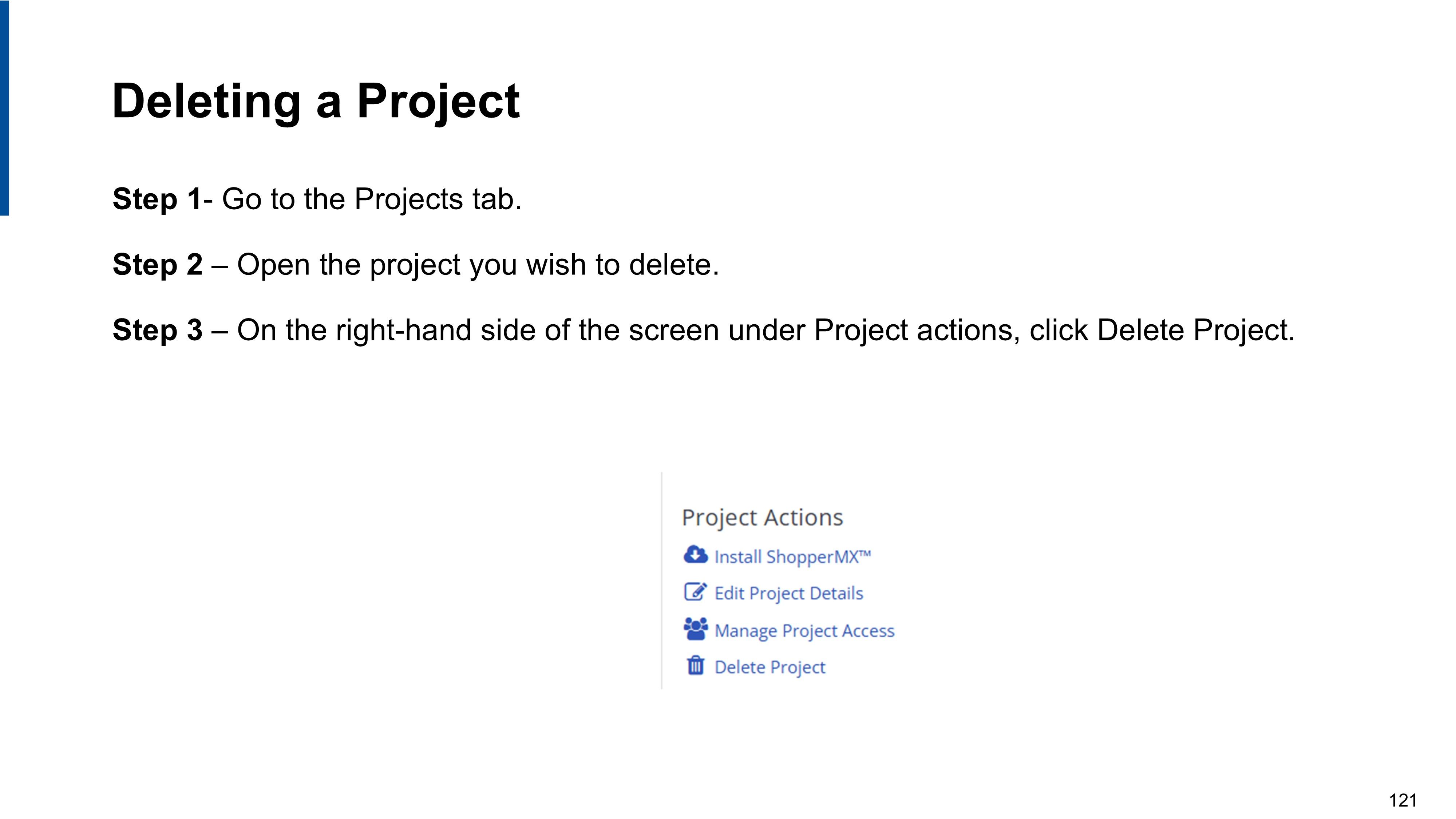Click the phrase Go to the Projects tab

(x=371, y=199)
